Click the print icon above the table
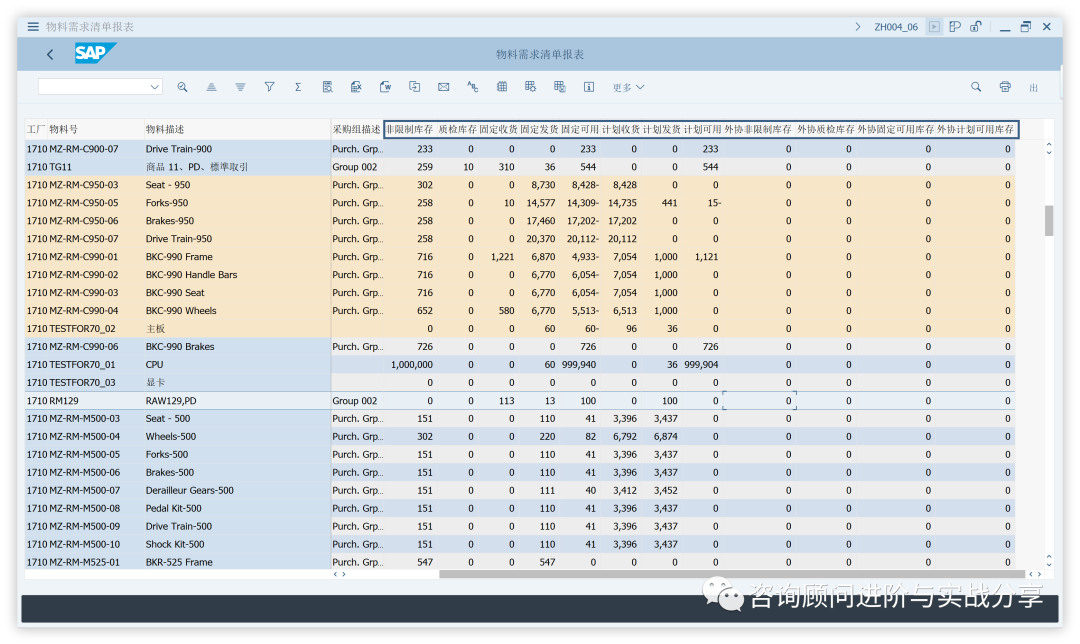 (x=1005, y=88)
